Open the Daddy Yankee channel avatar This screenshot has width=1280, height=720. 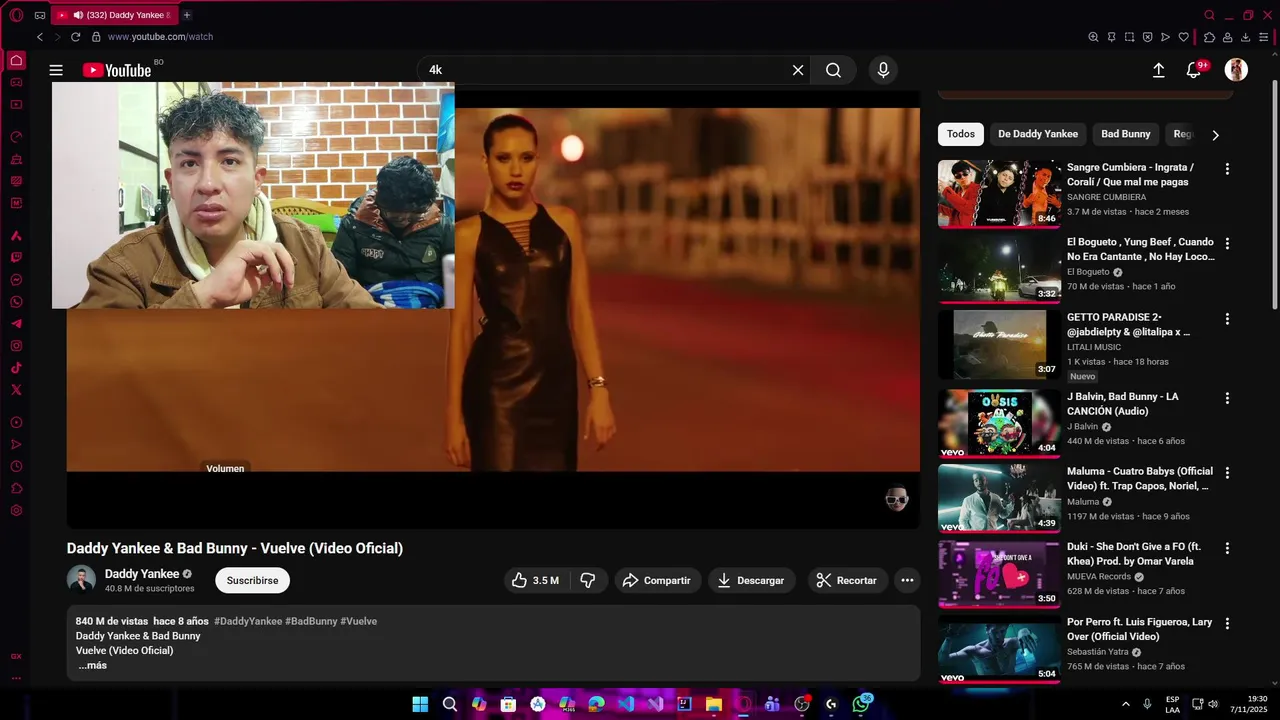tap(81, 579)
